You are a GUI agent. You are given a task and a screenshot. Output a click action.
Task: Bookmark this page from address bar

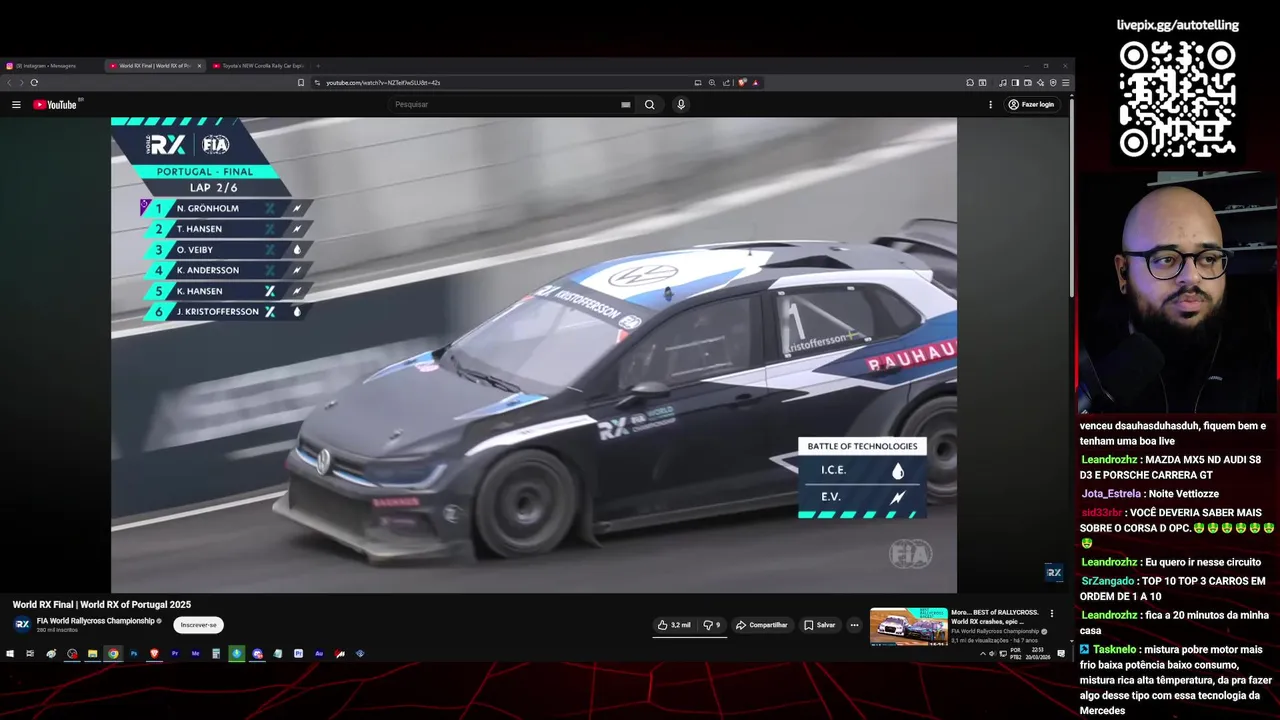301,82
